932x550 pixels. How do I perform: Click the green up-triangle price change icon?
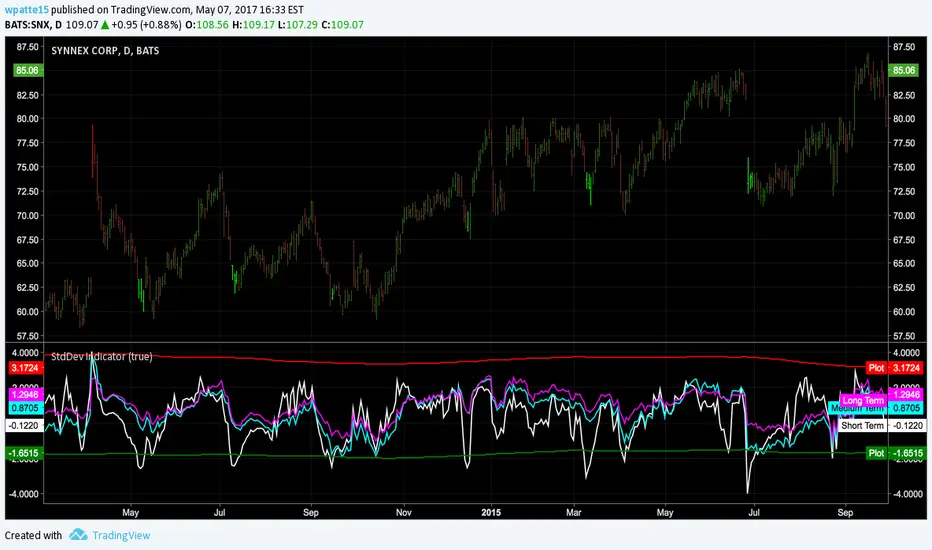point(105,24)
